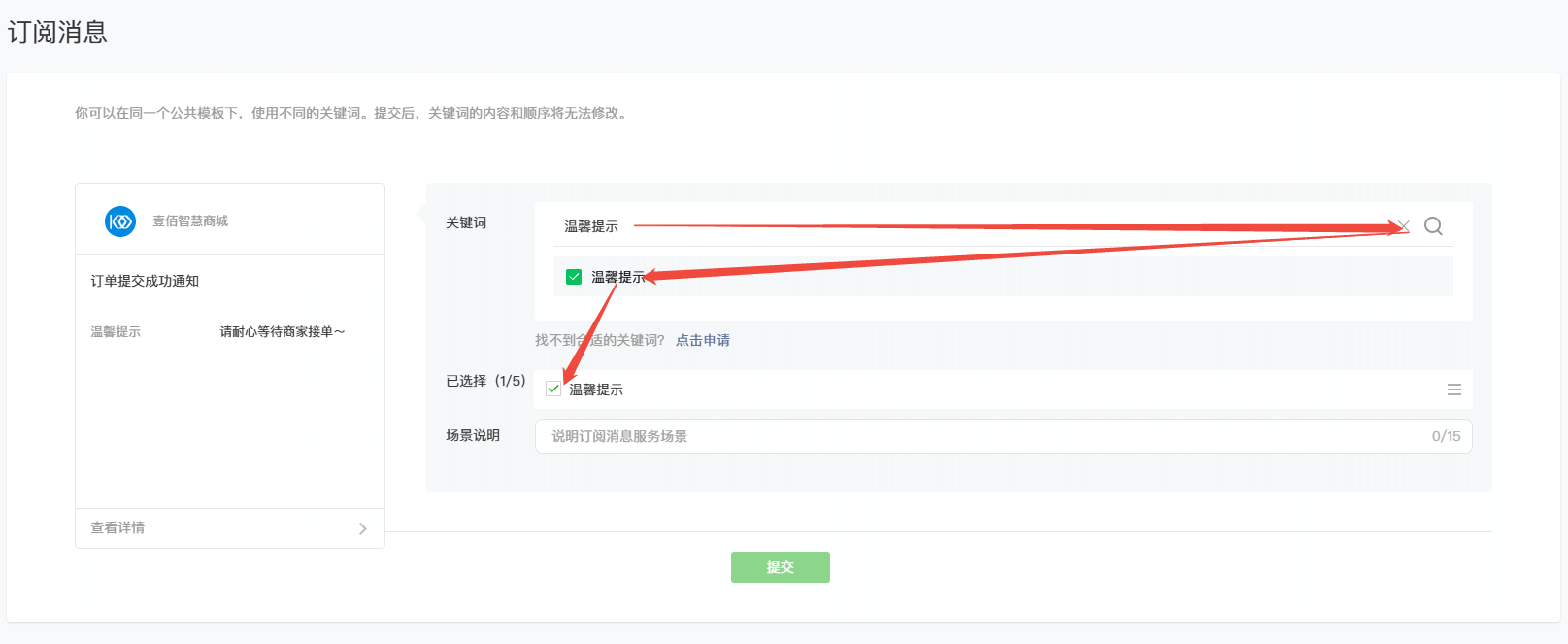This screenshot has height=644, width=1568.
Task: Click into the 关键词 search text box
Action: [x=971, y=226]
